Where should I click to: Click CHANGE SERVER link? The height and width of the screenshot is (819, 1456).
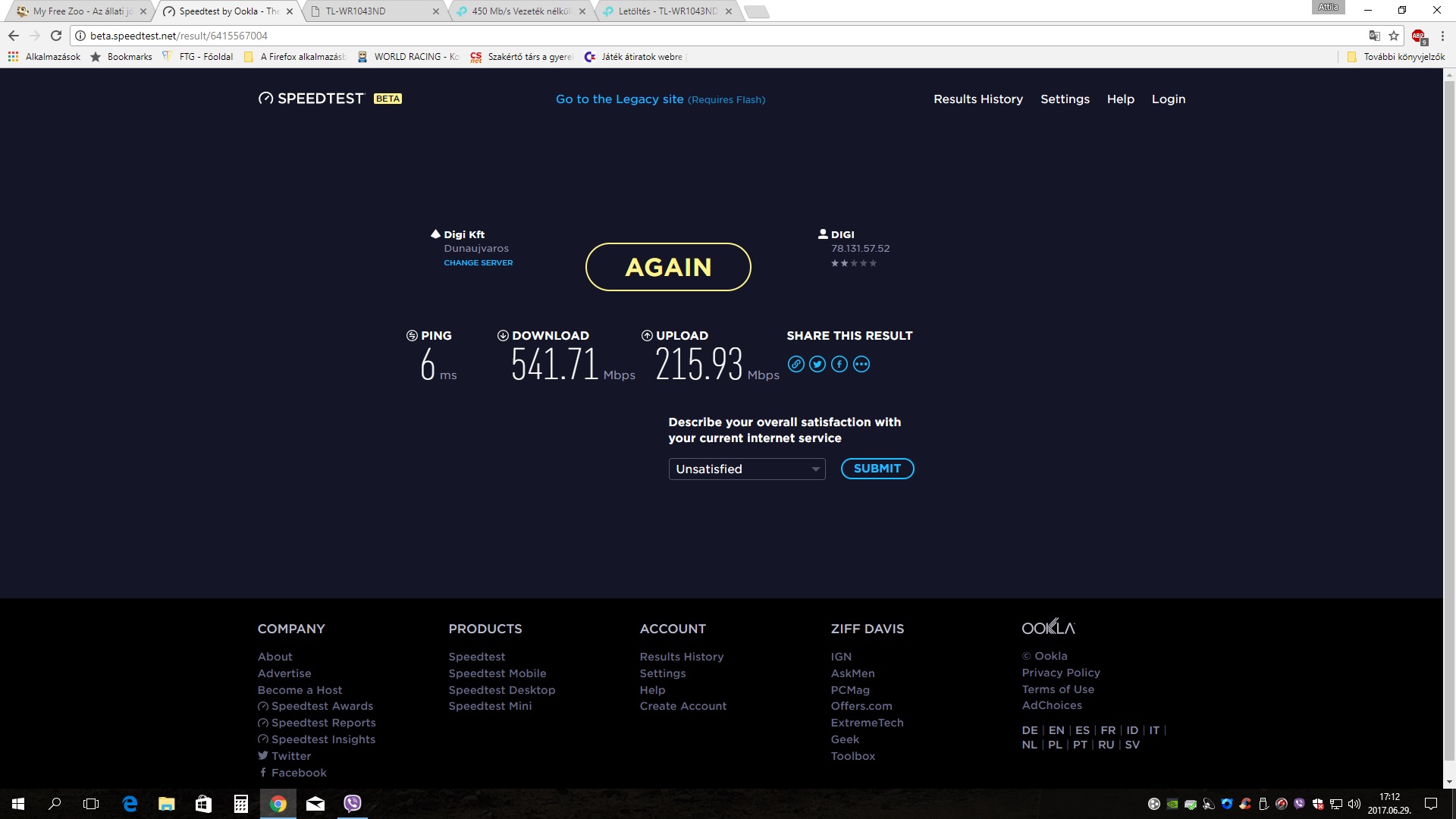(479, 263)
